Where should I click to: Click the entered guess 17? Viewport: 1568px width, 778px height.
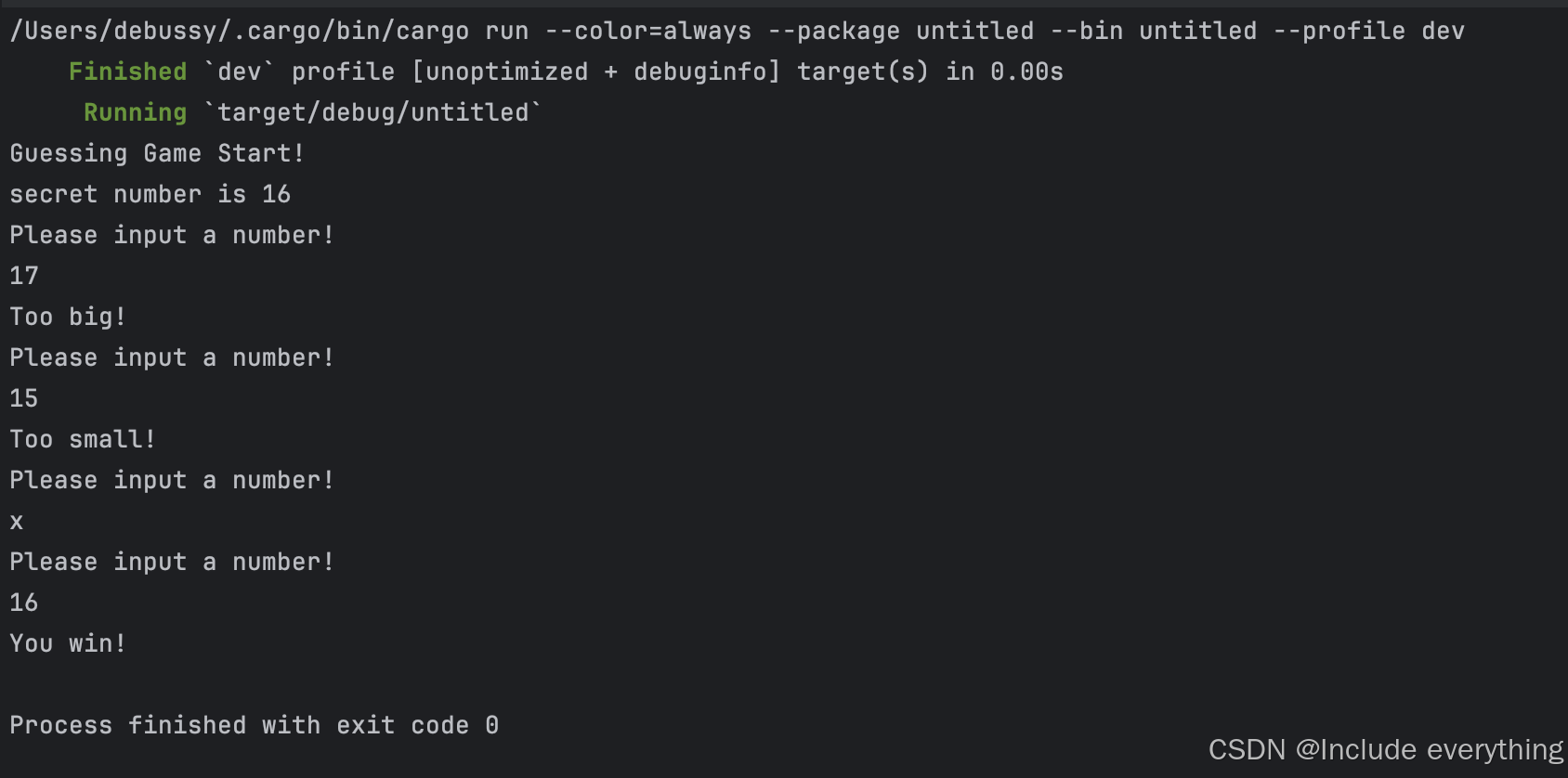24,276
